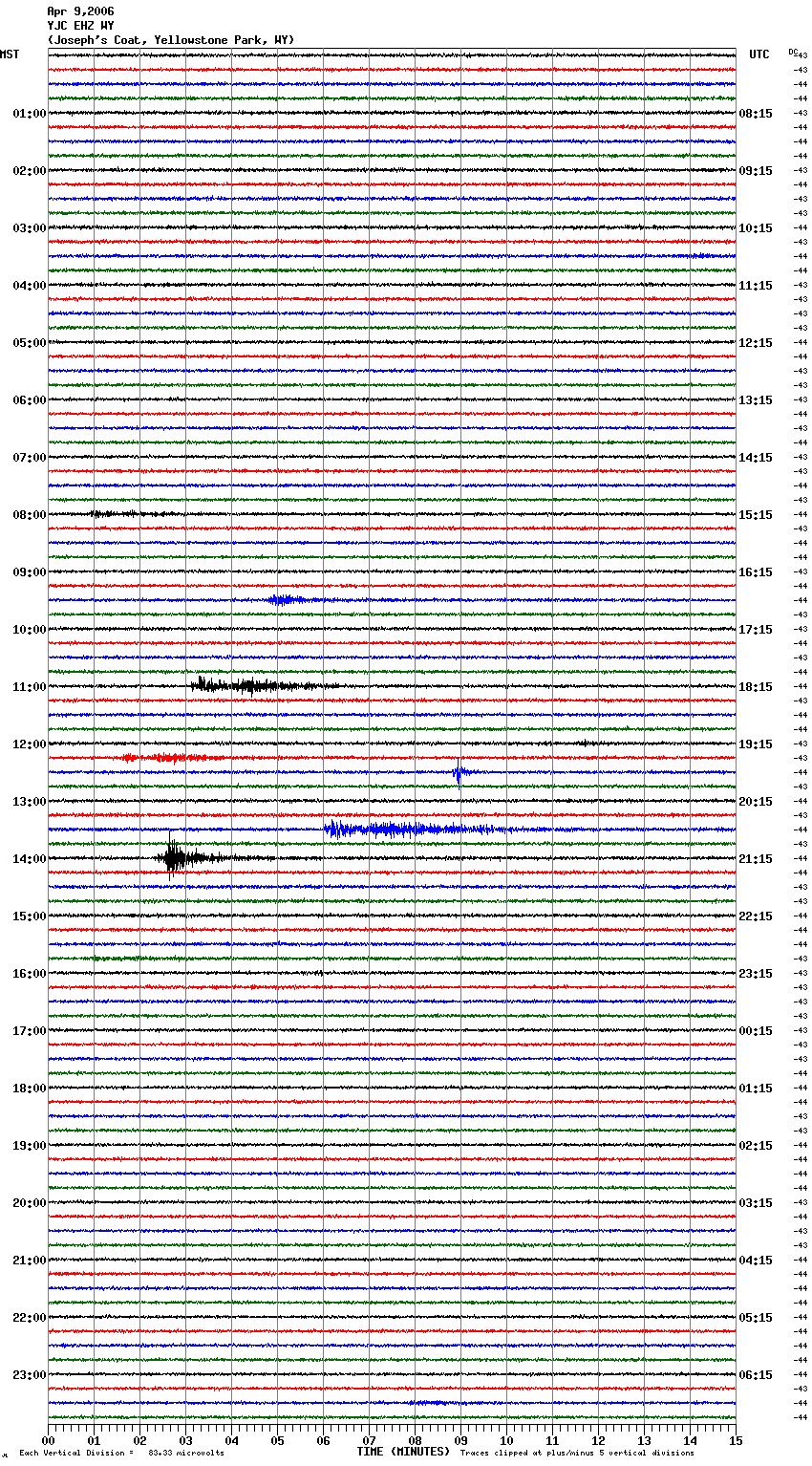Click minute tick "12" on bottom axis
This screenshot has width=812, height=1466.
click(x=599, y=1440)
